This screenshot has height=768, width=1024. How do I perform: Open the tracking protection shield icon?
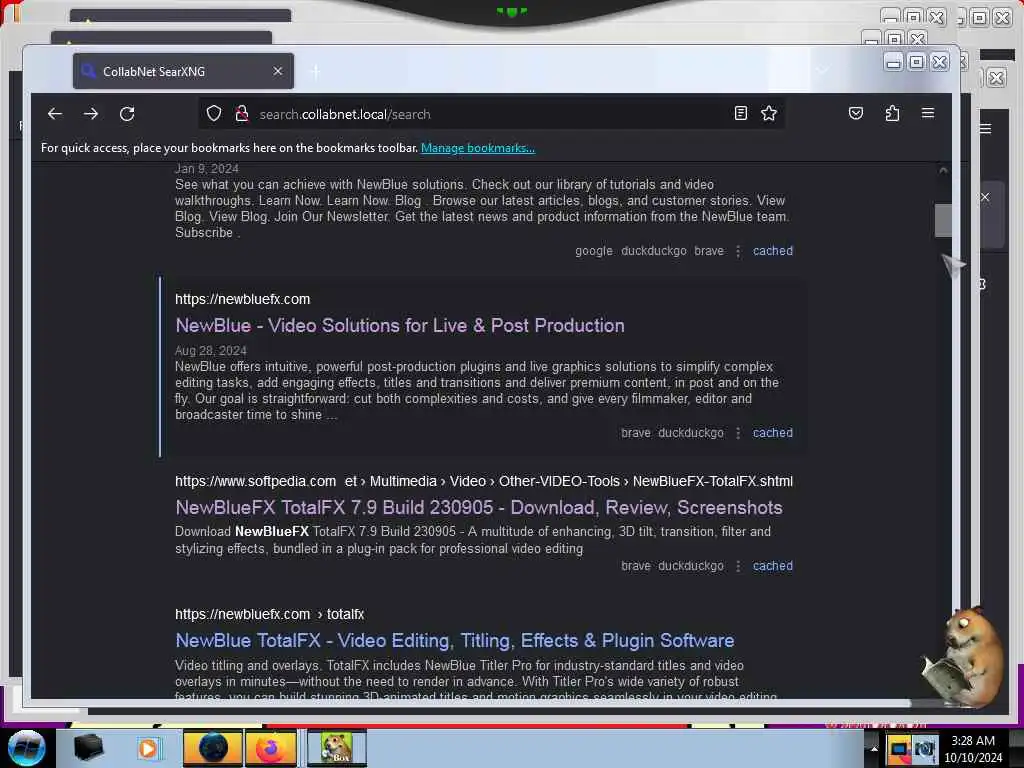[x=214, y=114]
